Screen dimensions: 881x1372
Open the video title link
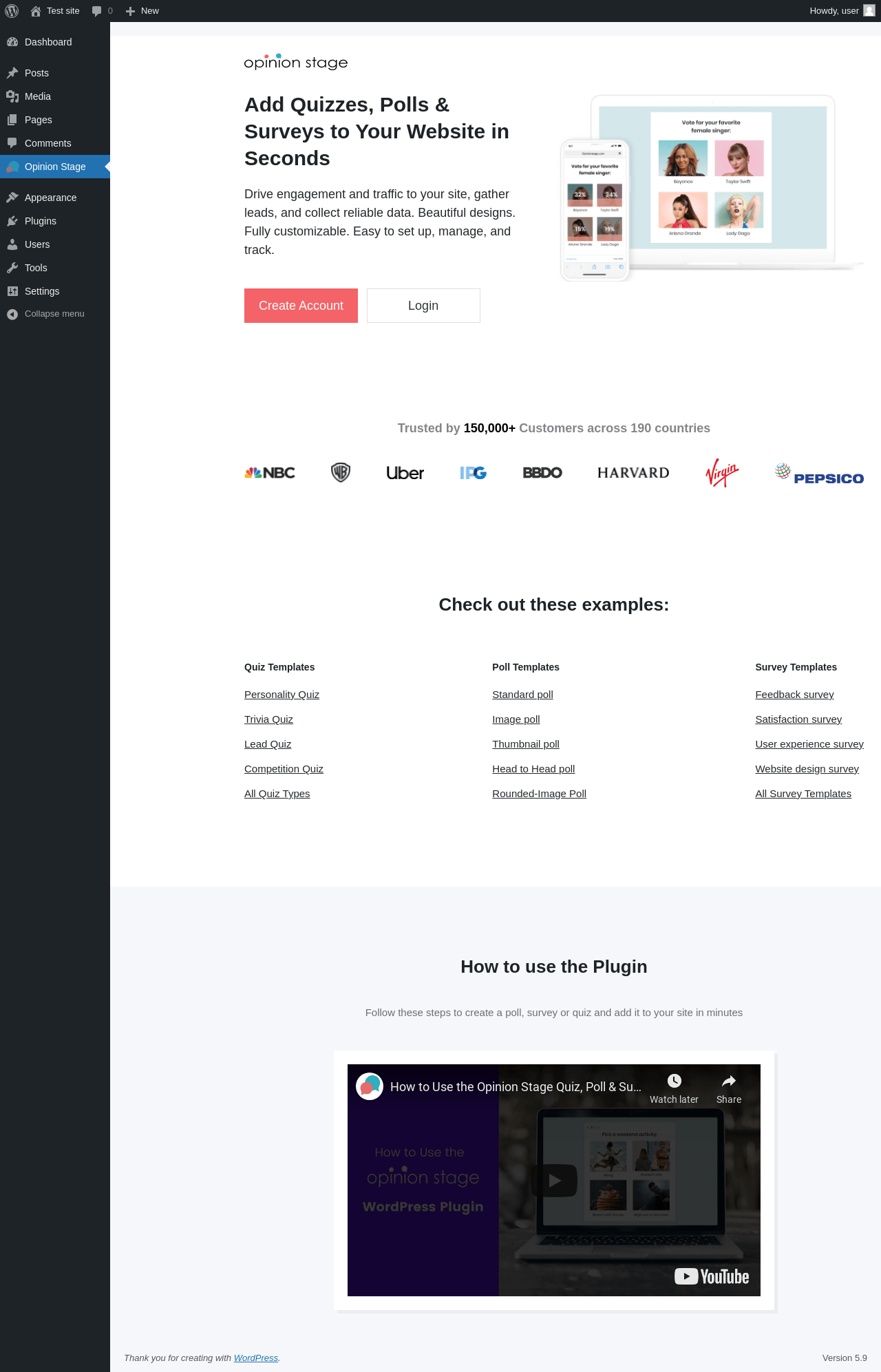point(516,1087)
